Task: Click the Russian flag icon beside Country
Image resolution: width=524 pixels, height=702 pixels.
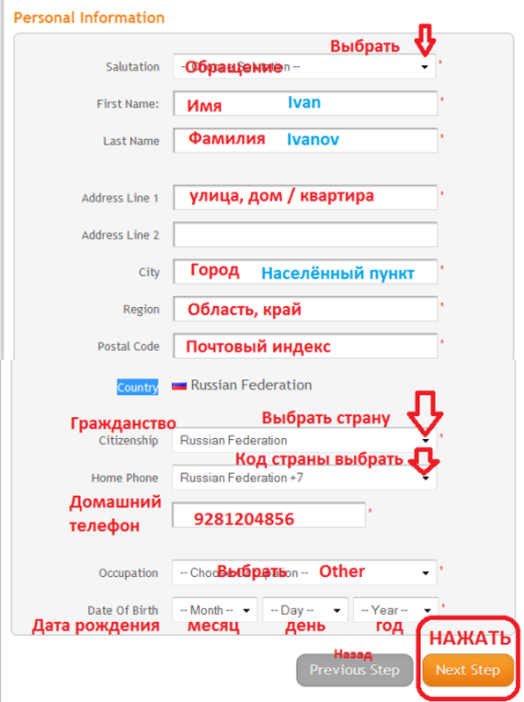Action: pos(179,385)
